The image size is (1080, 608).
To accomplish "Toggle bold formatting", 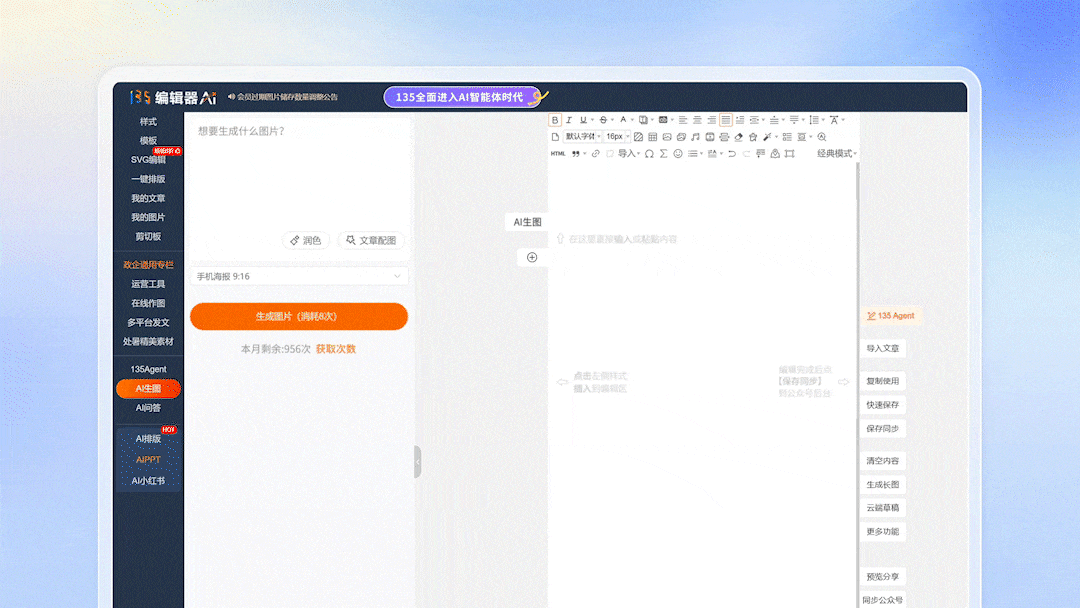I will pyautogui.click(x=554, y=120).
